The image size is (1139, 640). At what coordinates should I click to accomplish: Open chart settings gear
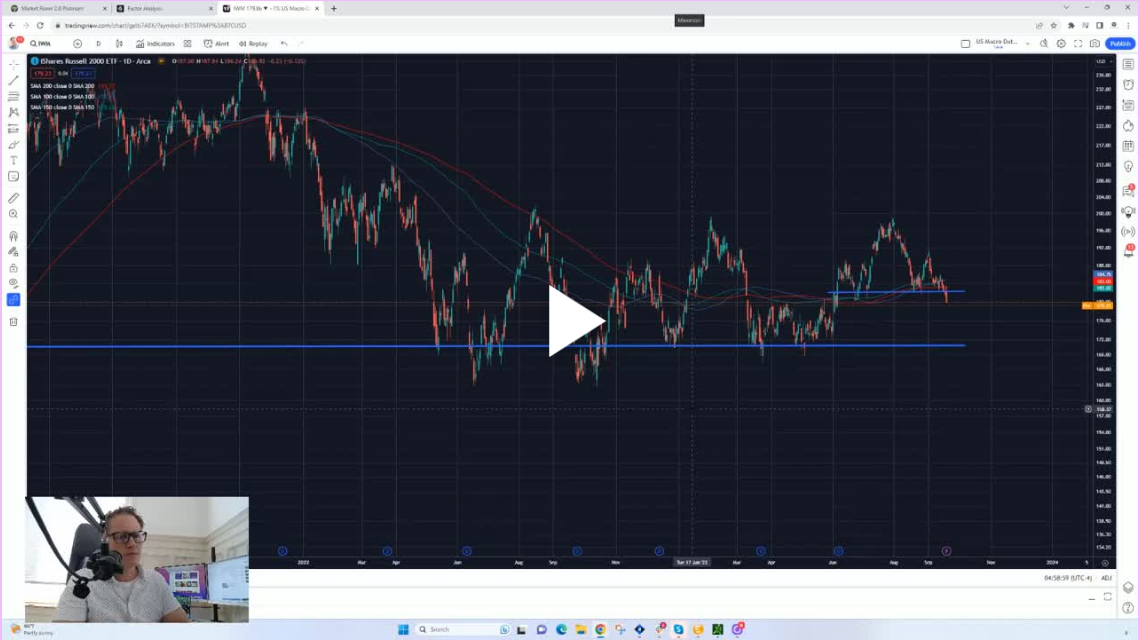[1061, 44]
